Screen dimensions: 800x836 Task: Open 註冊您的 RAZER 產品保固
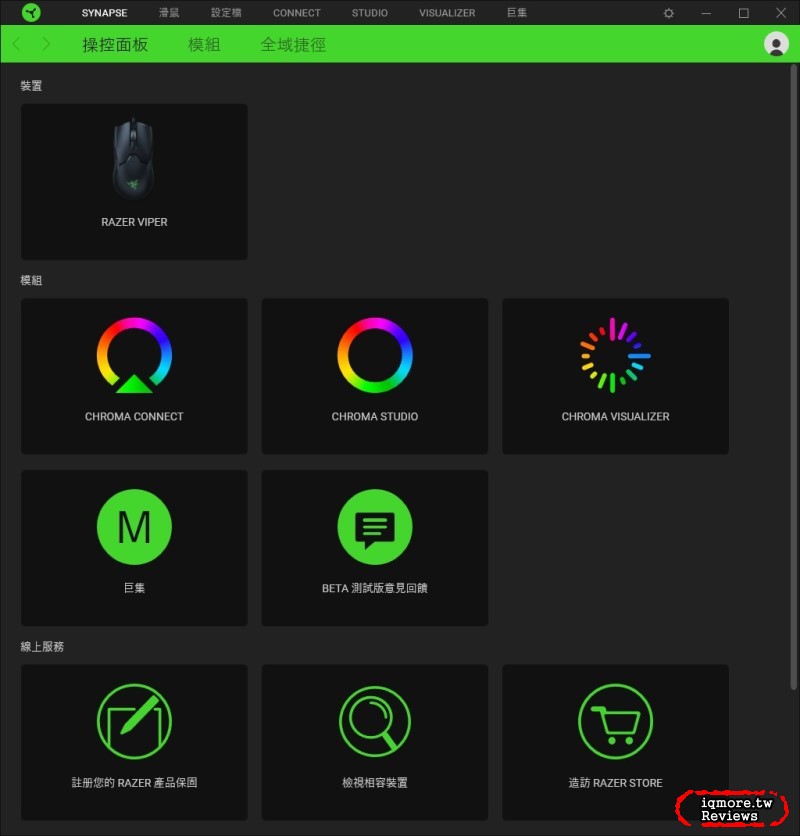pos(134,741)
